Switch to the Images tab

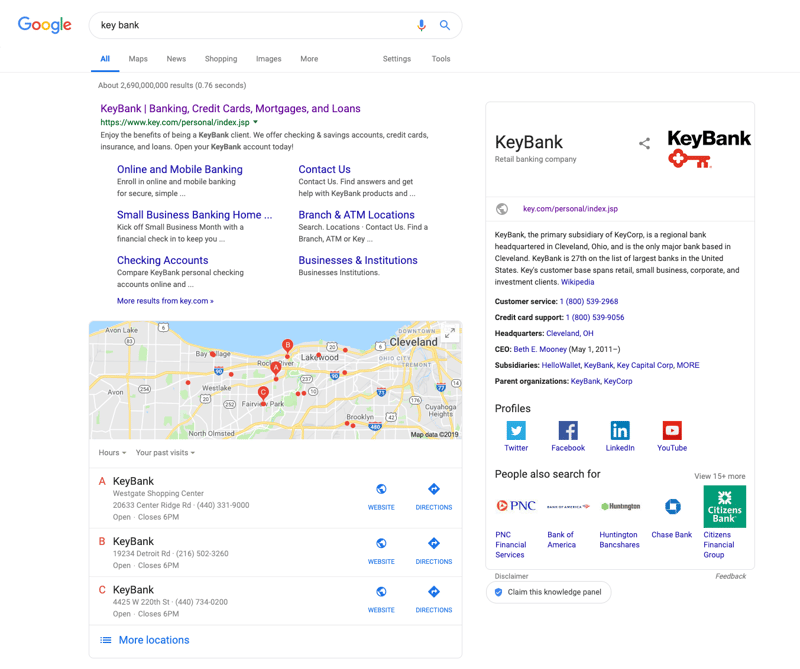pyautogui.click(x=268, y=59)
